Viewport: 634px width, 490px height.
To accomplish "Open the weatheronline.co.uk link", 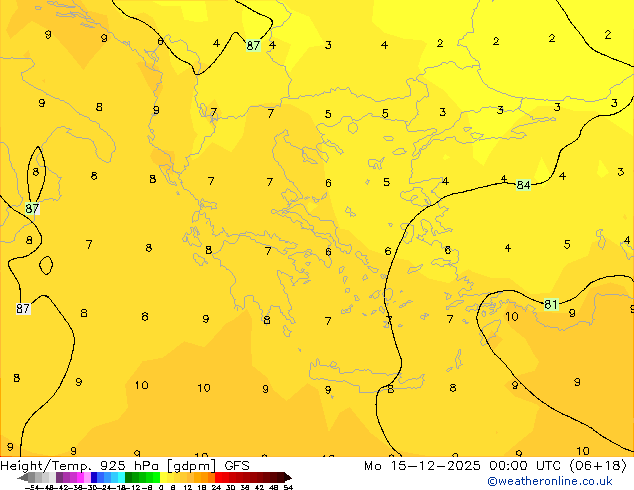I will pyautogui.click(x=550, y=481).
